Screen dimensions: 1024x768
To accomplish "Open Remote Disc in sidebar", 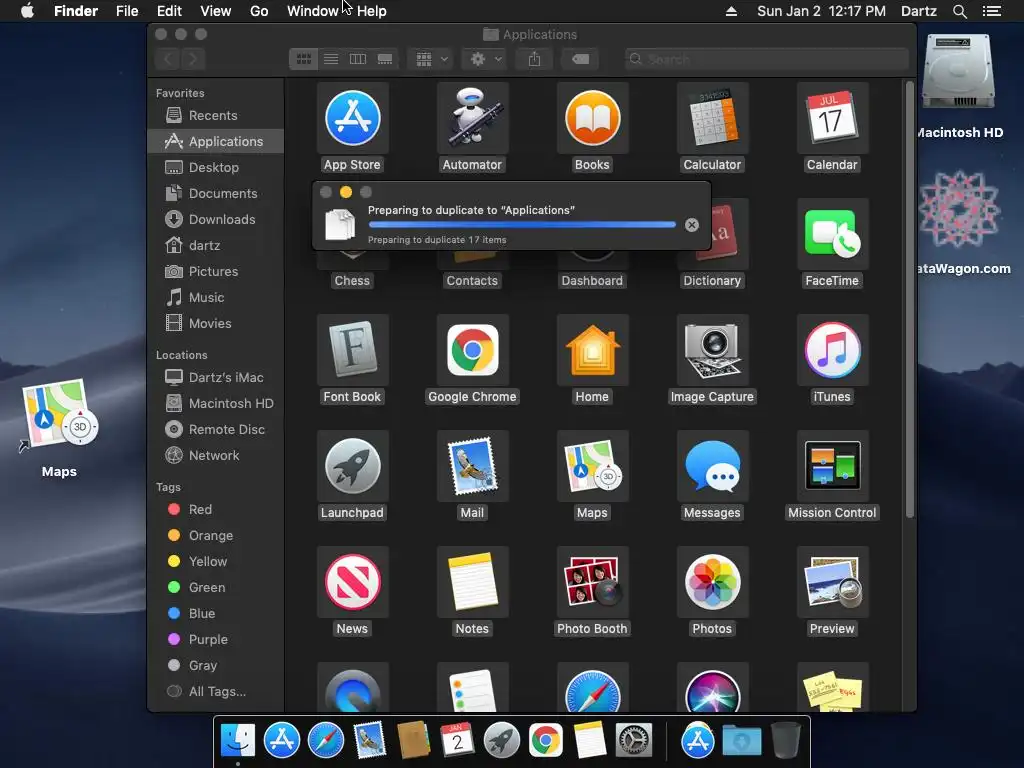I will 216,429.
